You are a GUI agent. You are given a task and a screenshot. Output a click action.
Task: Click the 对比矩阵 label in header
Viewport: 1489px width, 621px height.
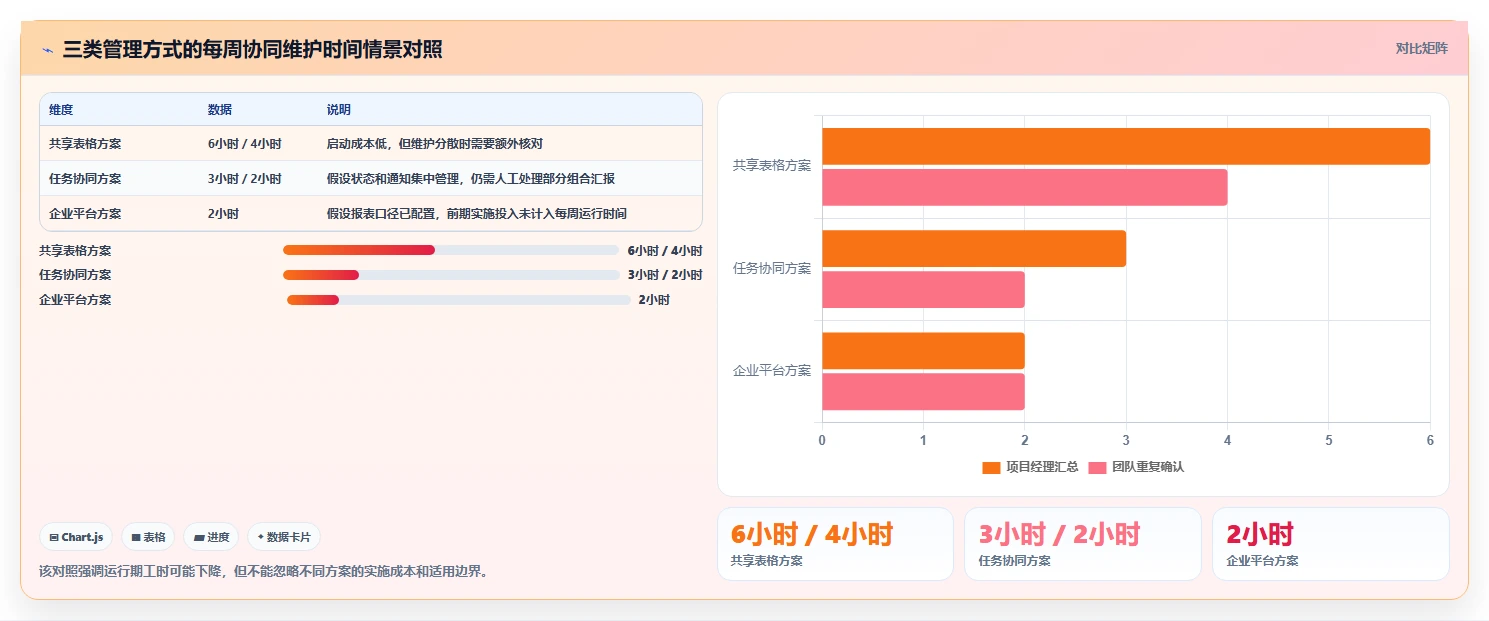coord(1421,48)
